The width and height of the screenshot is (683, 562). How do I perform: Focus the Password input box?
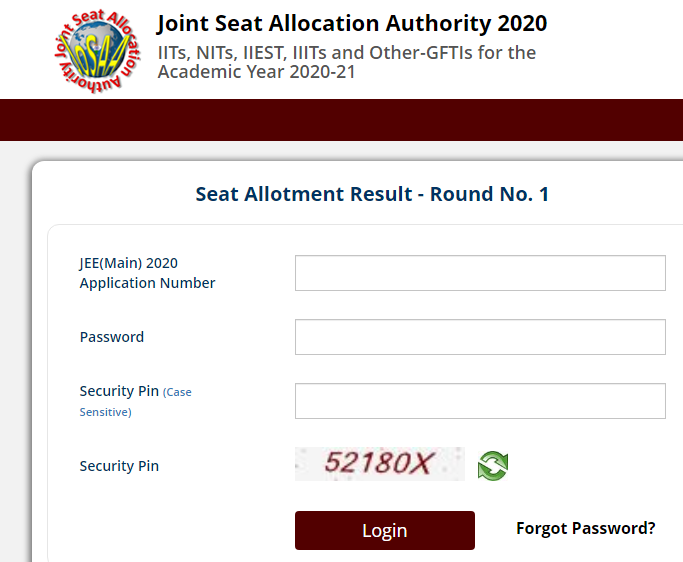(x=480, y=337)
